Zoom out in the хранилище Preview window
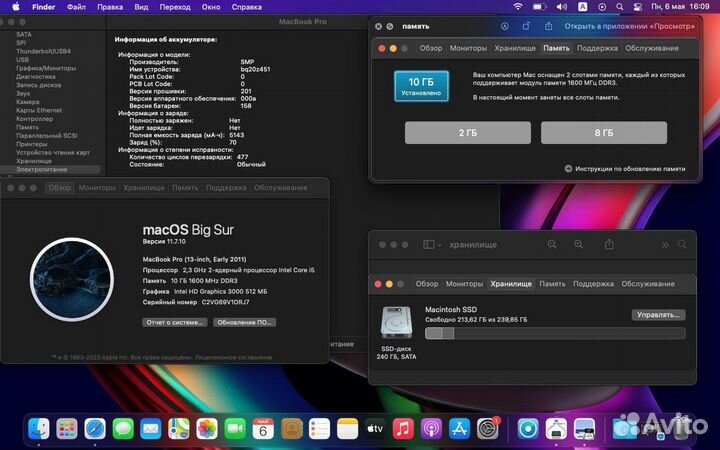This screenshot has height=450, width=720. pos(552,245)
